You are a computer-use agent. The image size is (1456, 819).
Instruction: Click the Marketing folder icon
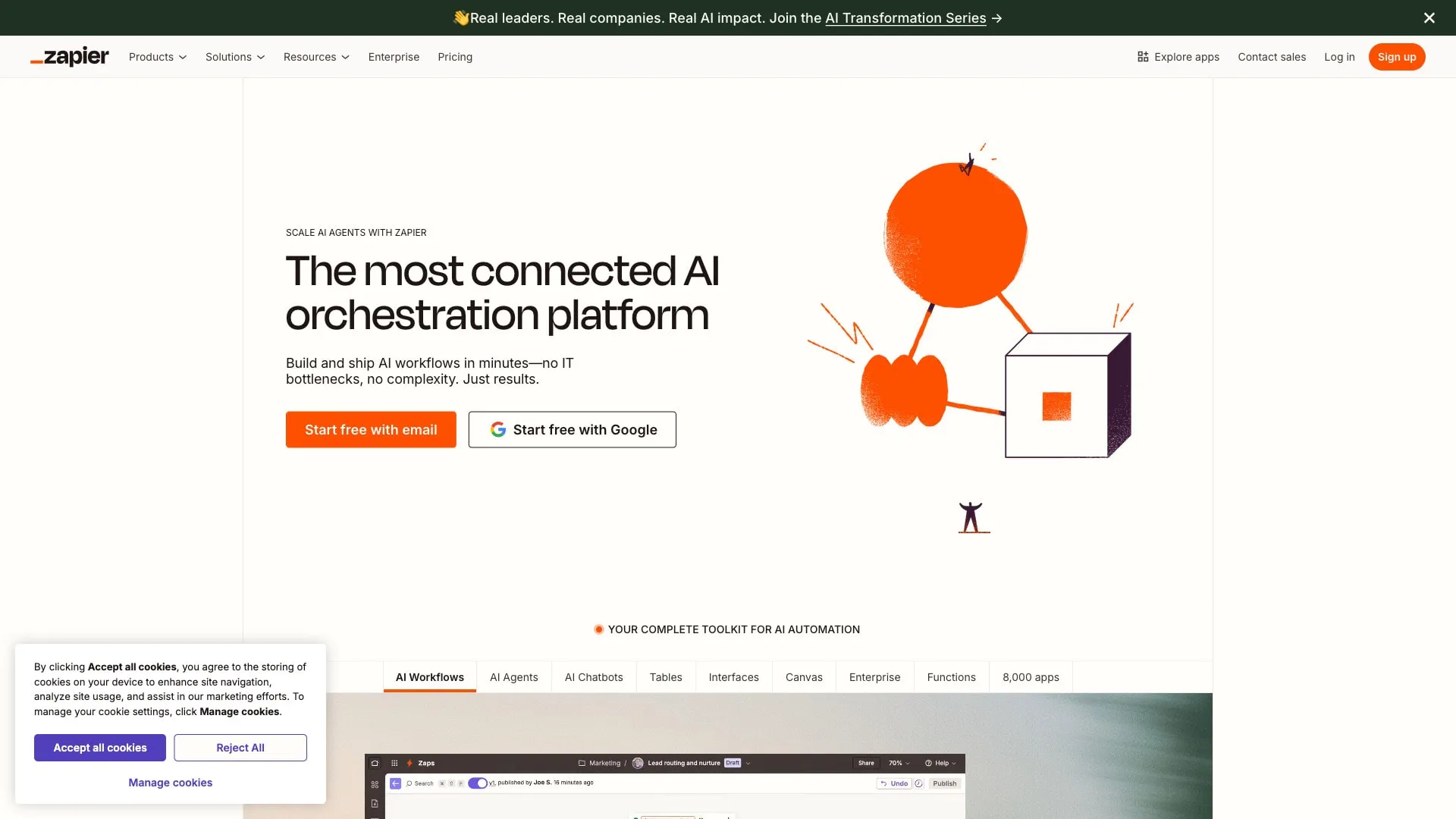[x=582, y=763]
